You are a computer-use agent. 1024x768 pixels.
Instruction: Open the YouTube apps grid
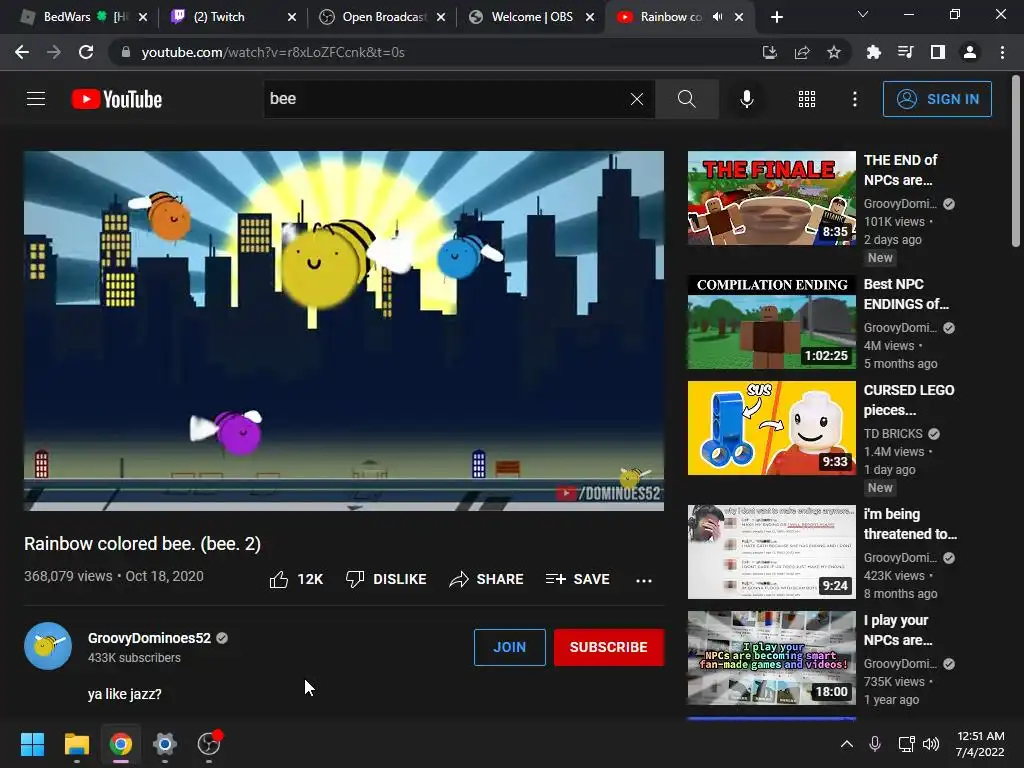coord(807,99)
